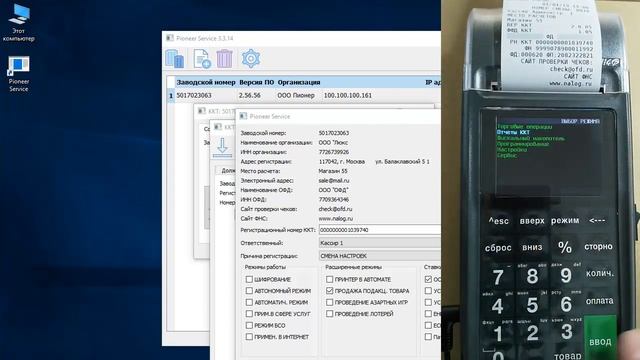
Task: Click the title bar icon of the front Pioneer Service dialog
Action: pos(243,116)
